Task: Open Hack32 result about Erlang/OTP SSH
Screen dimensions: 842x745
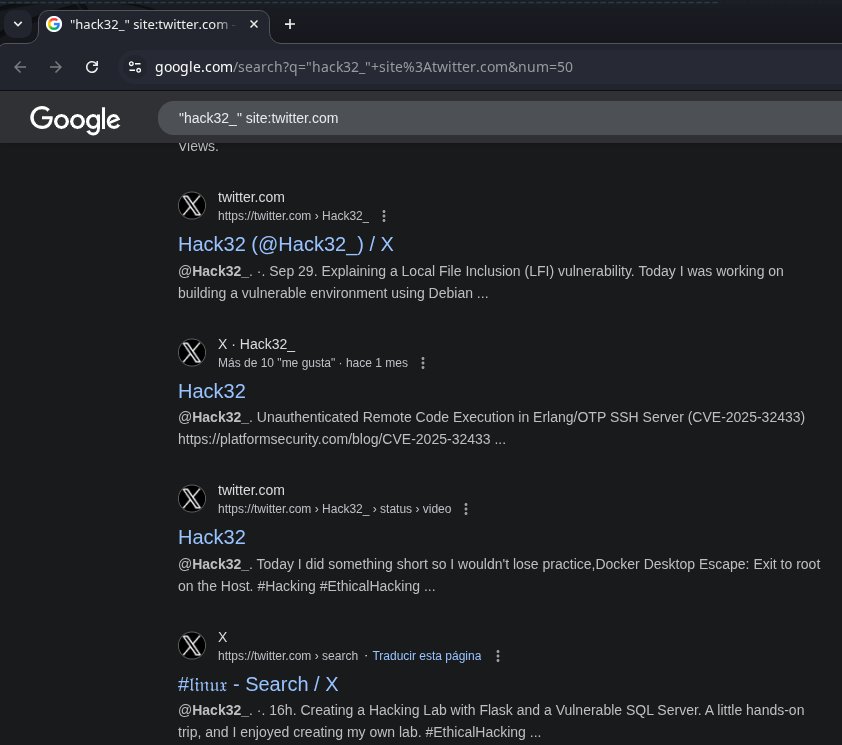Action: coord(212,391)
